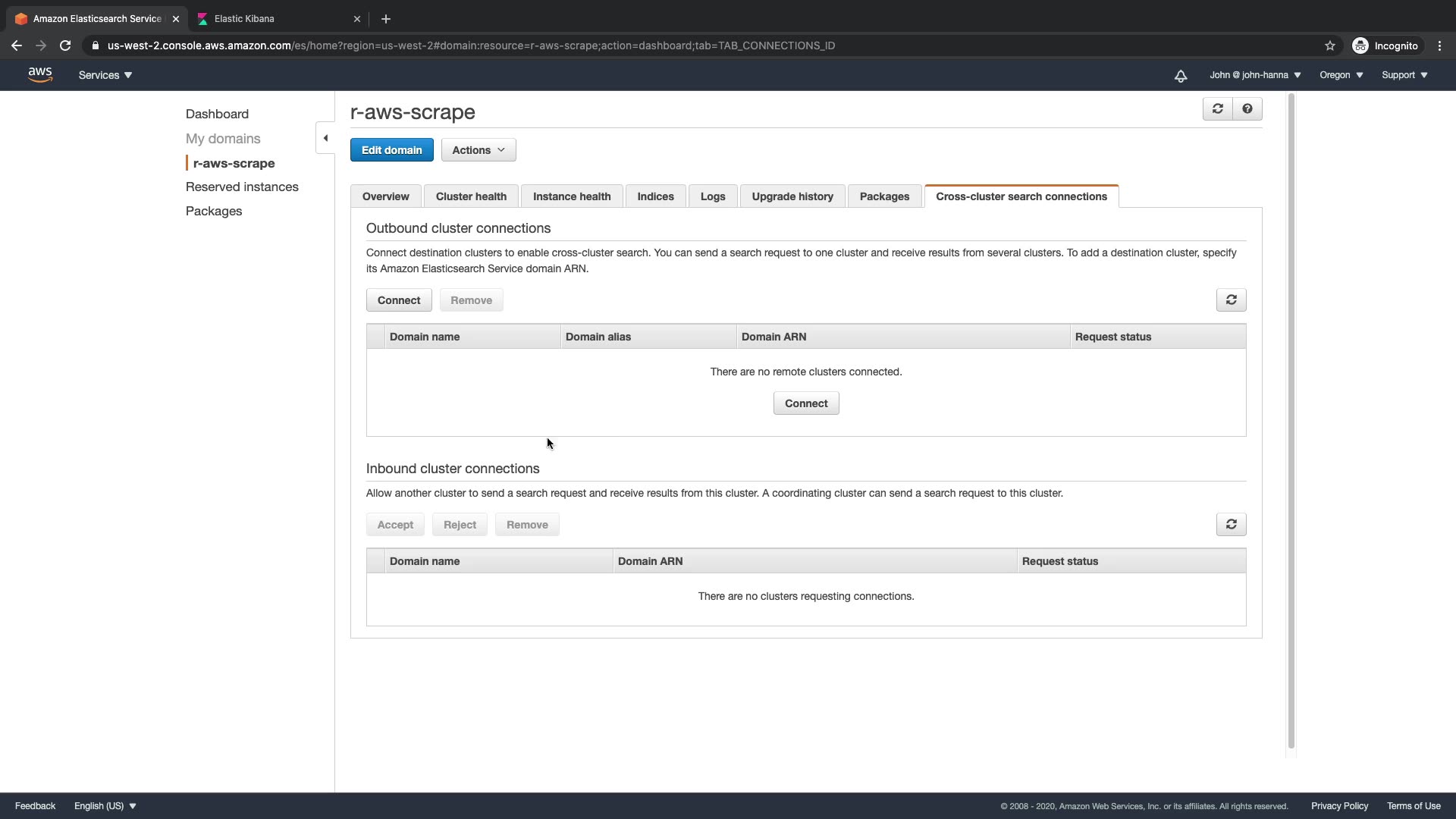Switch to the Indices tab
Image resolution: width=1456 pixels, height=819 pixels.
pyautogui.click(x=655, y=196)
